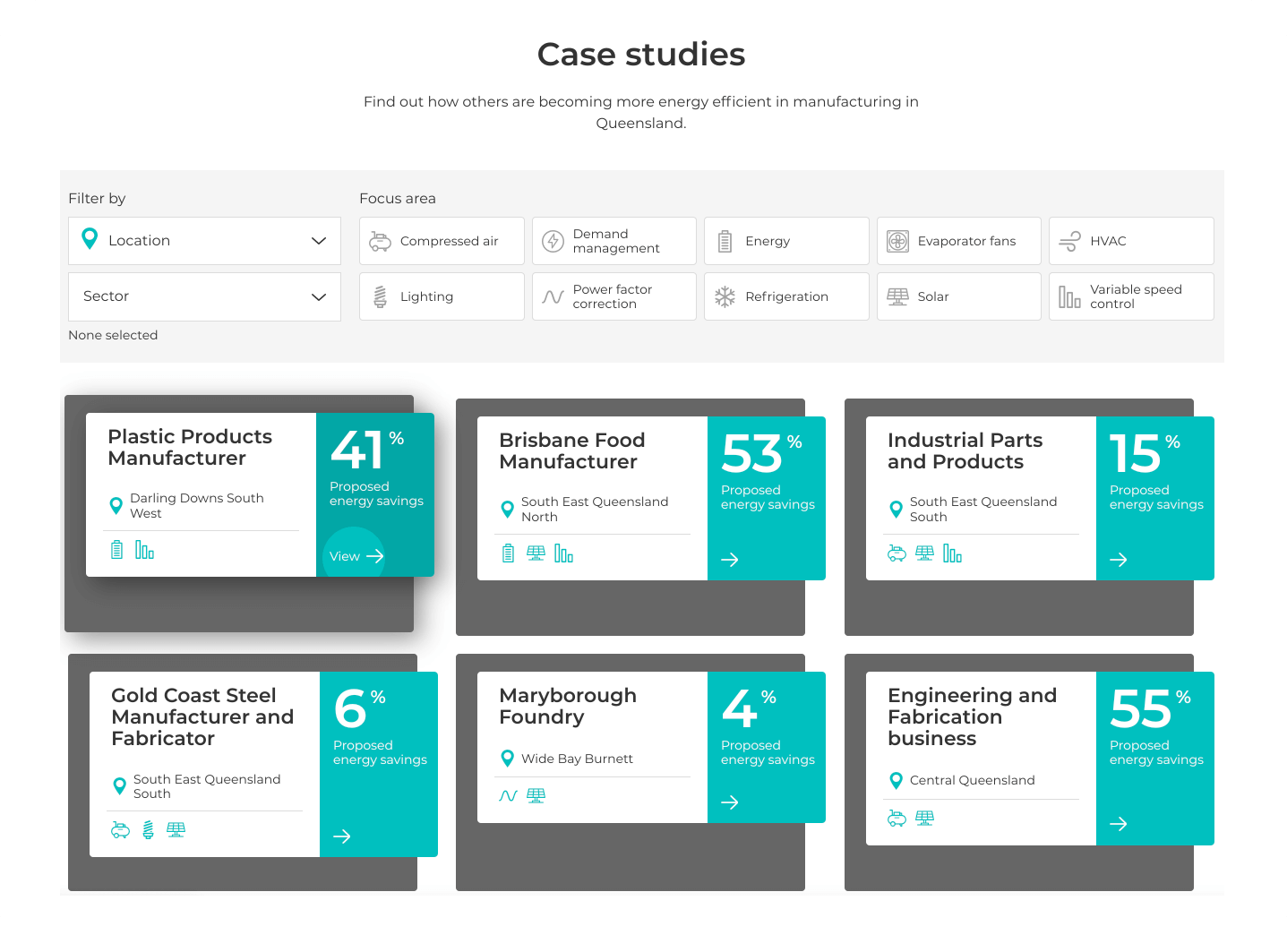Open the Brisbane Food Manufacturer case study title
Screen dimensions: 1287x952
[x=571, y=451]
